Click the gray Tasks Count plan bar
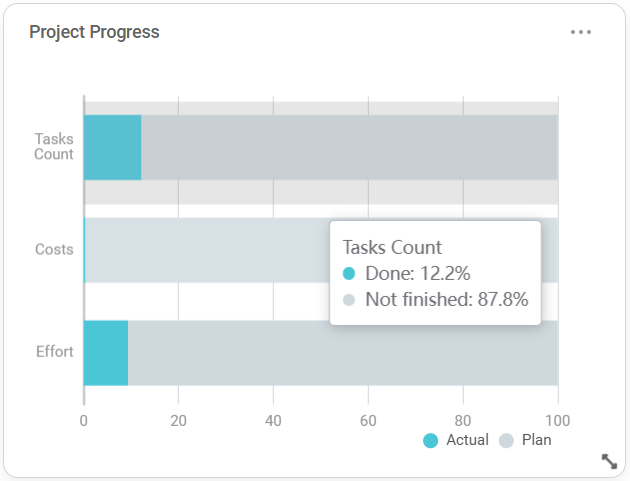Image resolution: width=630 pixels, height=481 pixels. (348, 147)
